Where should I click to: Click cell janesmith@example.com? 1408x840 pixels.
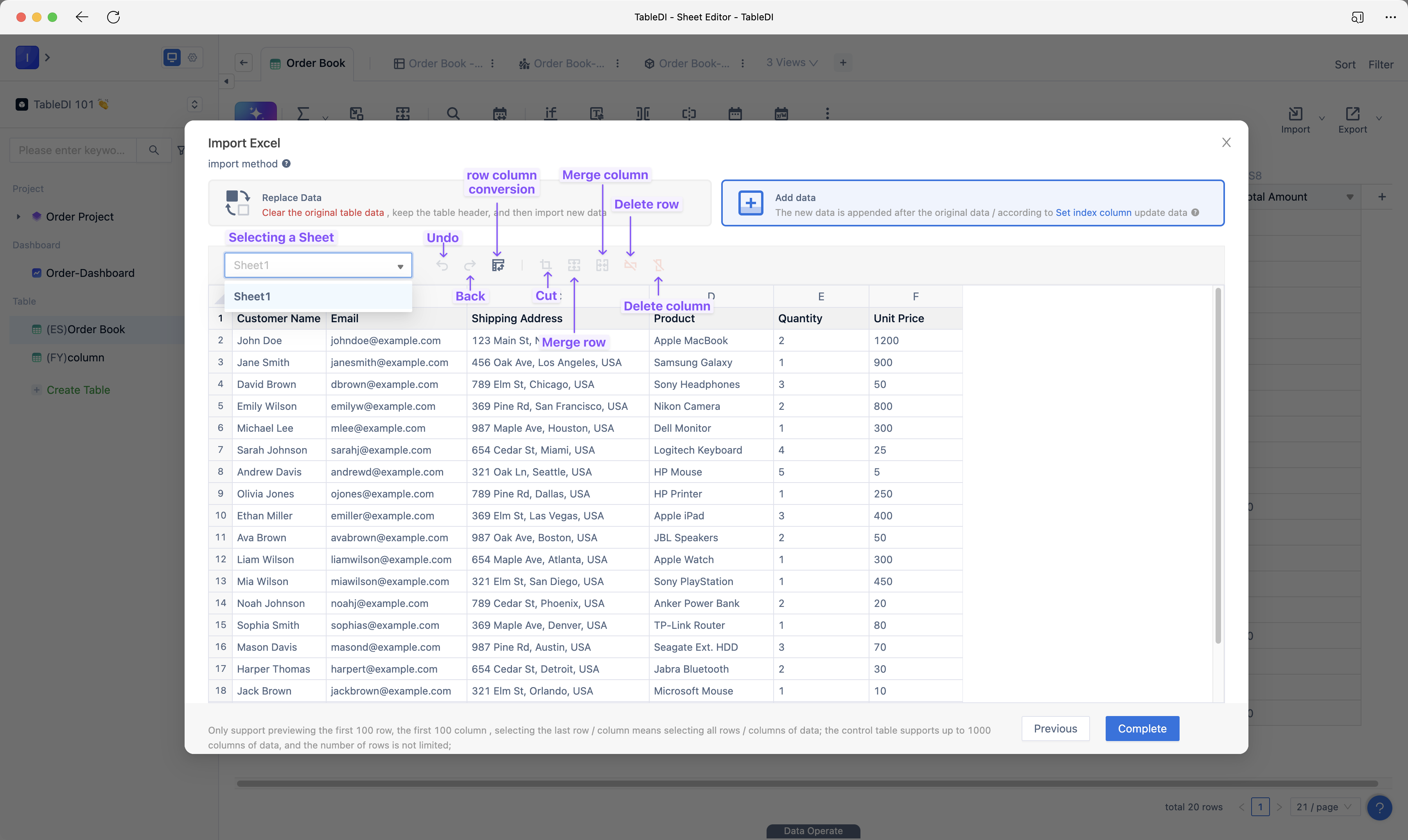396,362
